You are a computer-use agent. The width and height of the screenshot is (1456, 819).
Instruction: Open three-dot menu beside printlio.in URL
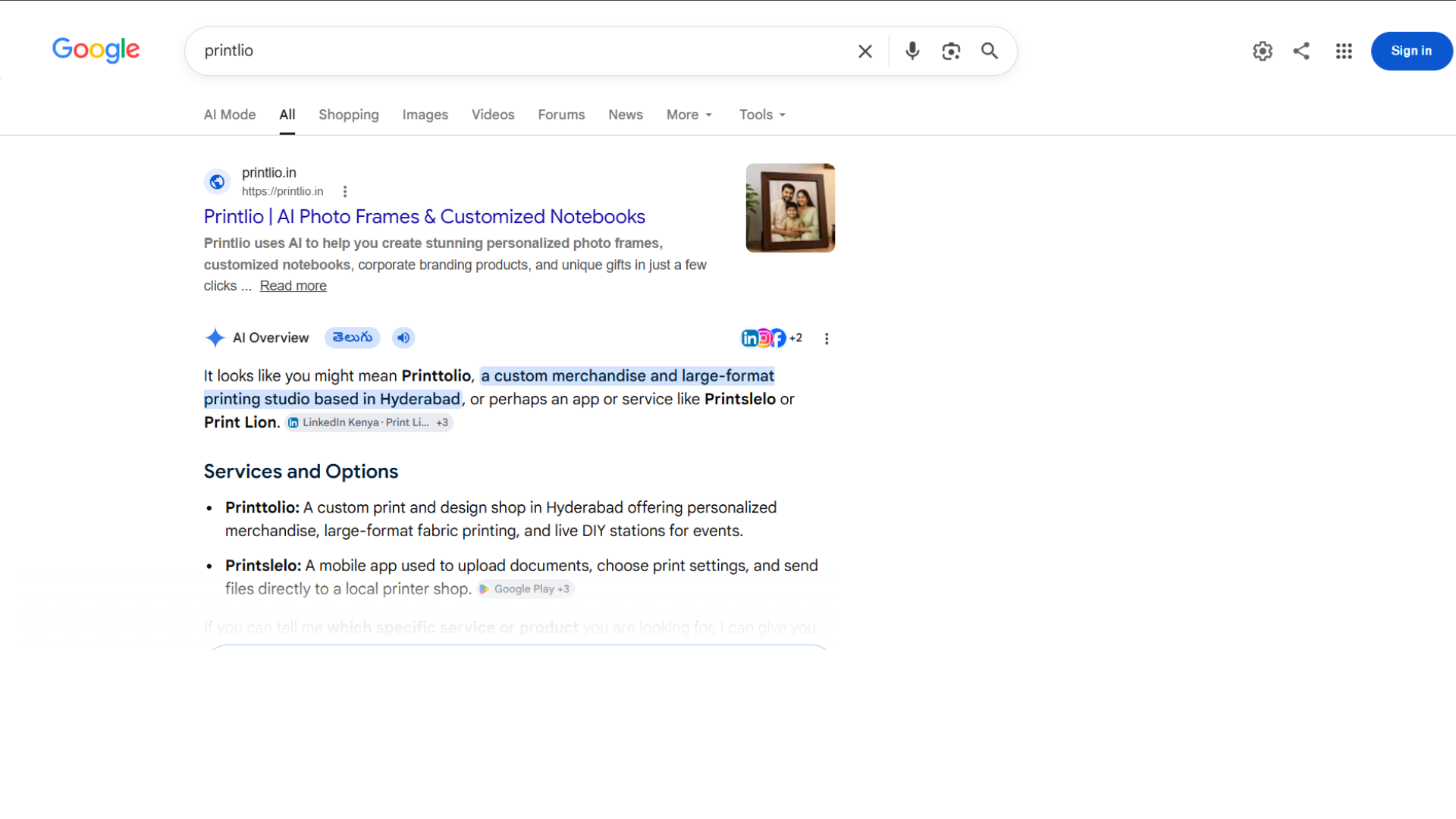click(x=345, y=192)
